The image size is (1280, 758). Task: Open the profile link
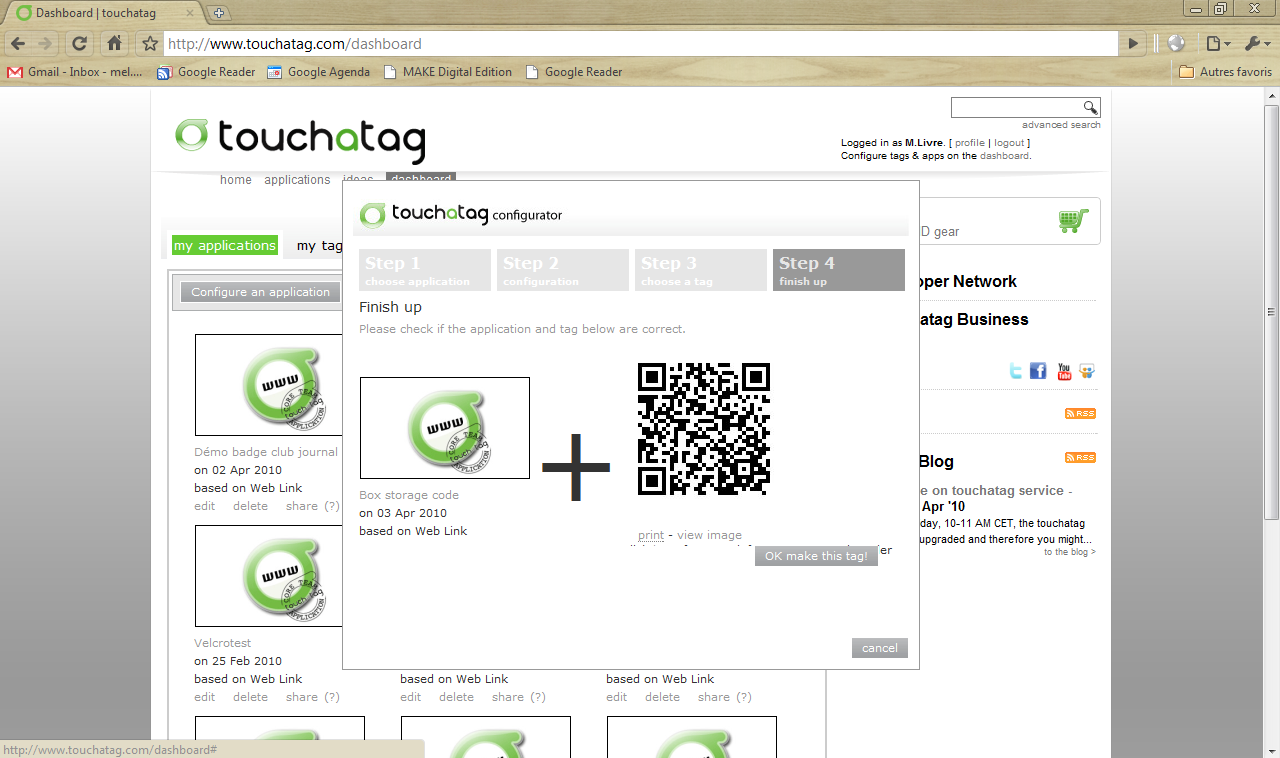(x=970, y=143)
